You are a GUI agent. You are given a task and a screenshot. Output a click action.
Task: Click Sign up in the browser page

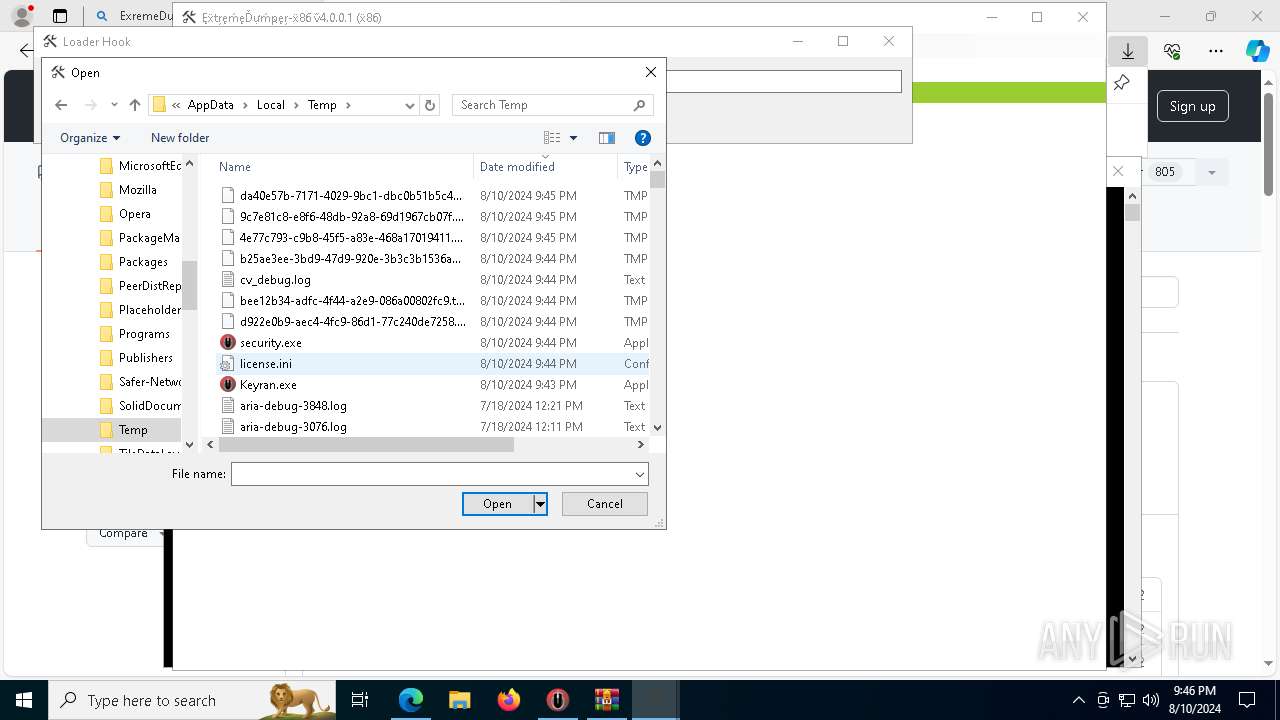tap(1192, 106)
